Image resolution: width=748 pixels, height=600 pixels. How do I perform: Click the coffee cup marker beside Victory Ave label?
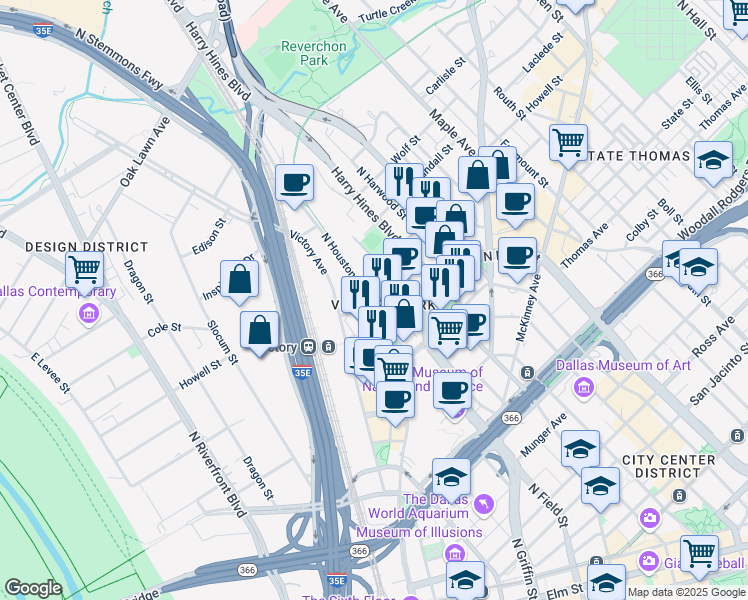point(294,185)
